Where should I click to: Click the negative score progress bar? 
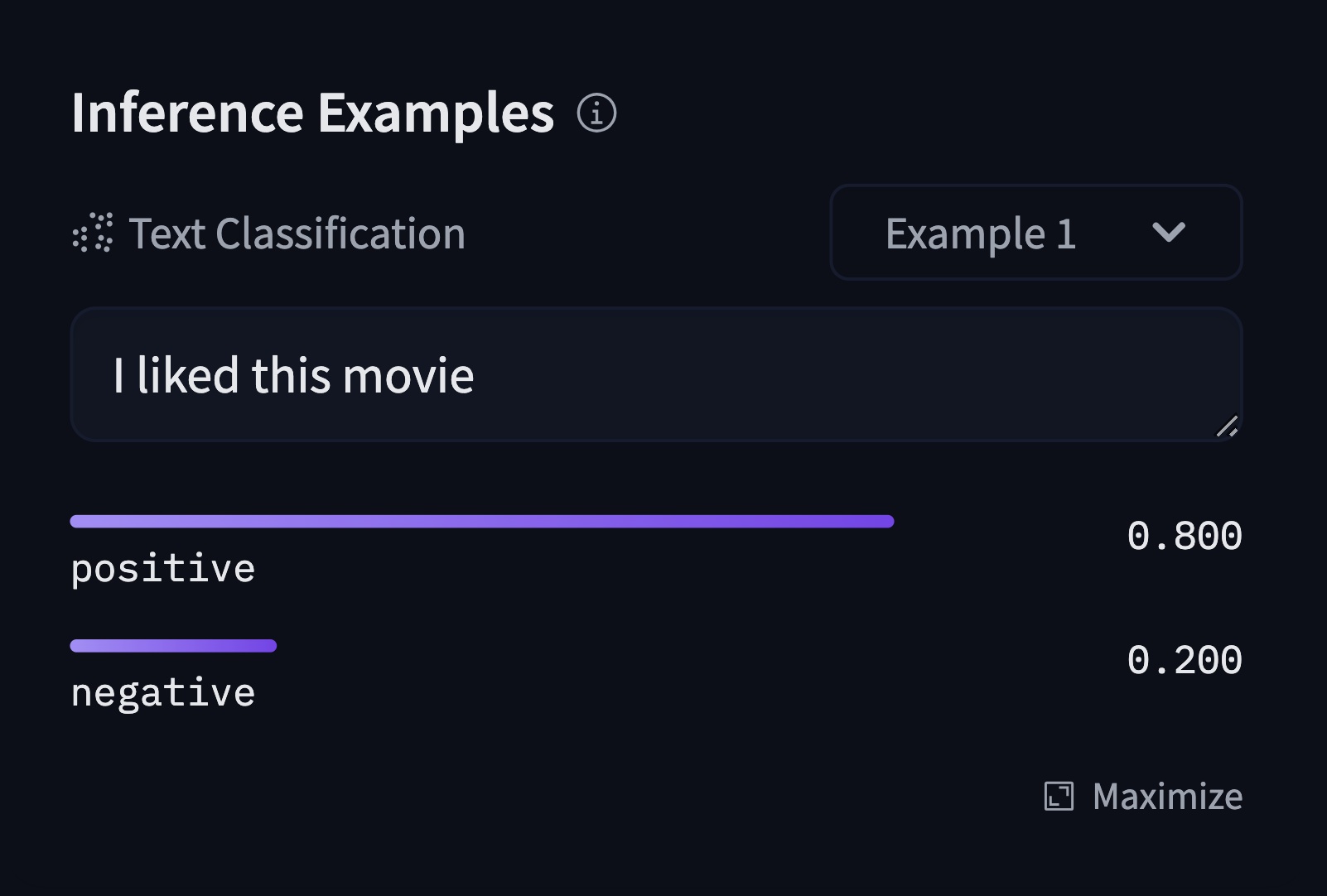pyautogui.click(x=173, y=646)
